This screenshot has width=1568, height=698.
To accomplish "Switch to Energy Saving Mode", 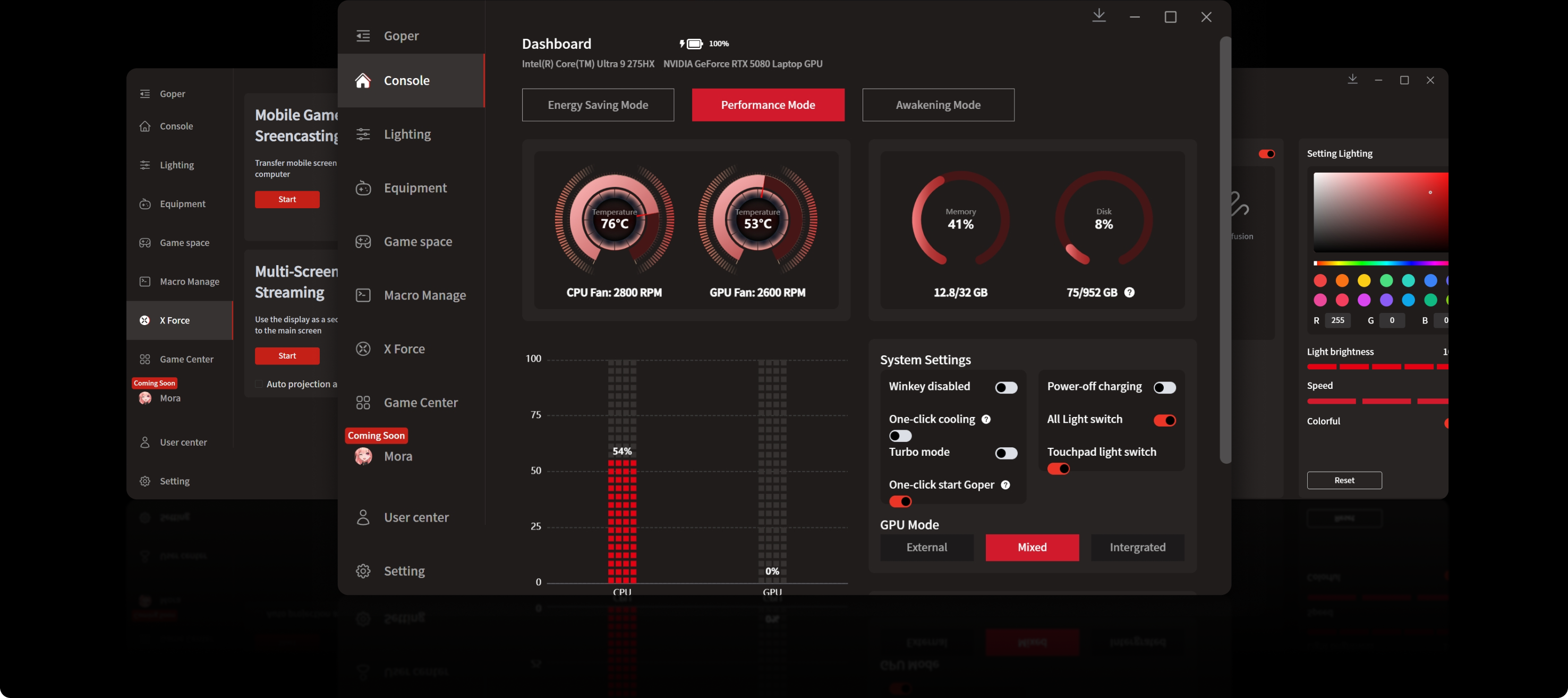I will (597, 105).
